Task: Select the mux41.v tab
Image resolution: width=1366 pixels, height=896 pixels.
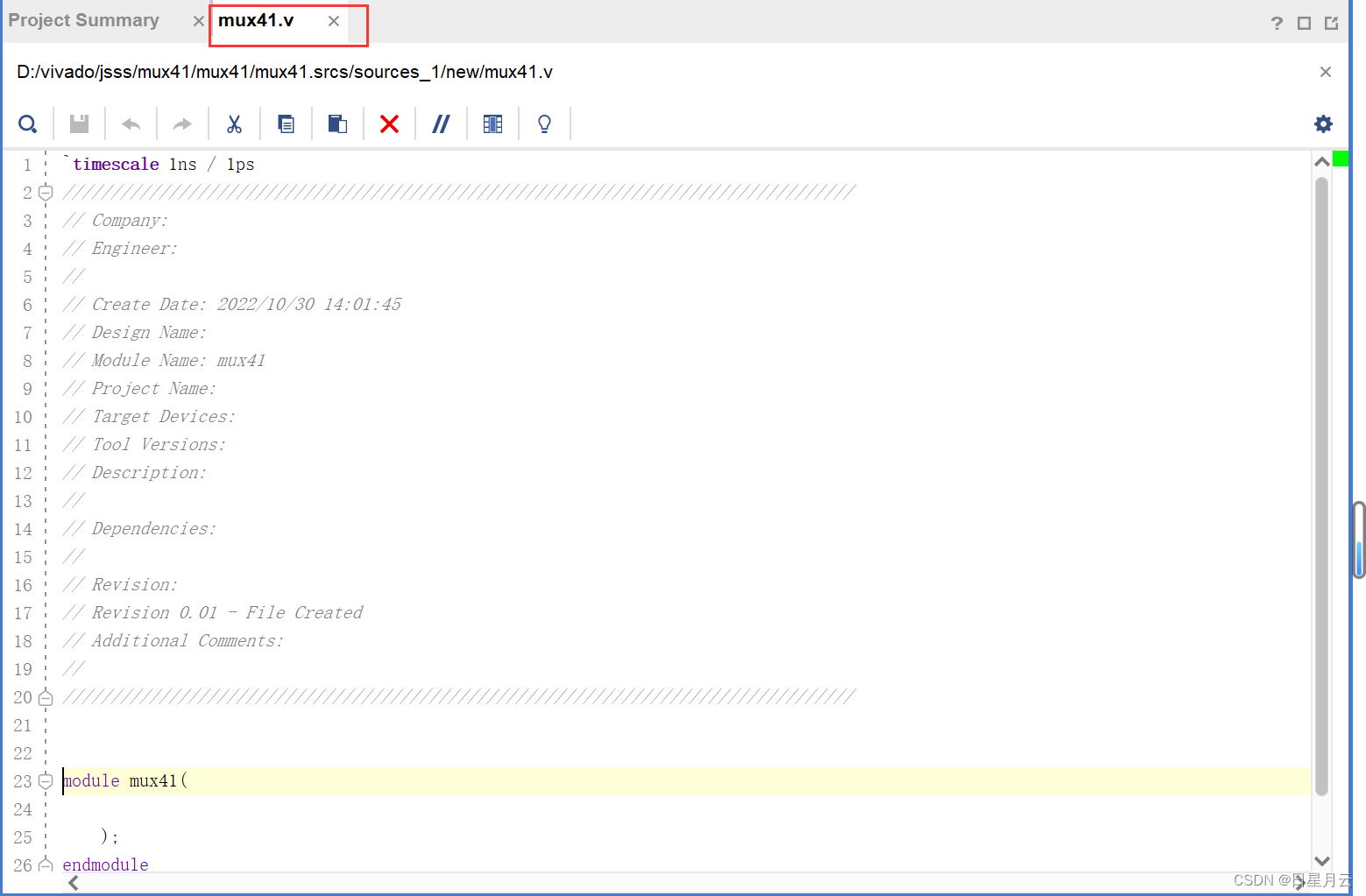Action: pos(256,20)
